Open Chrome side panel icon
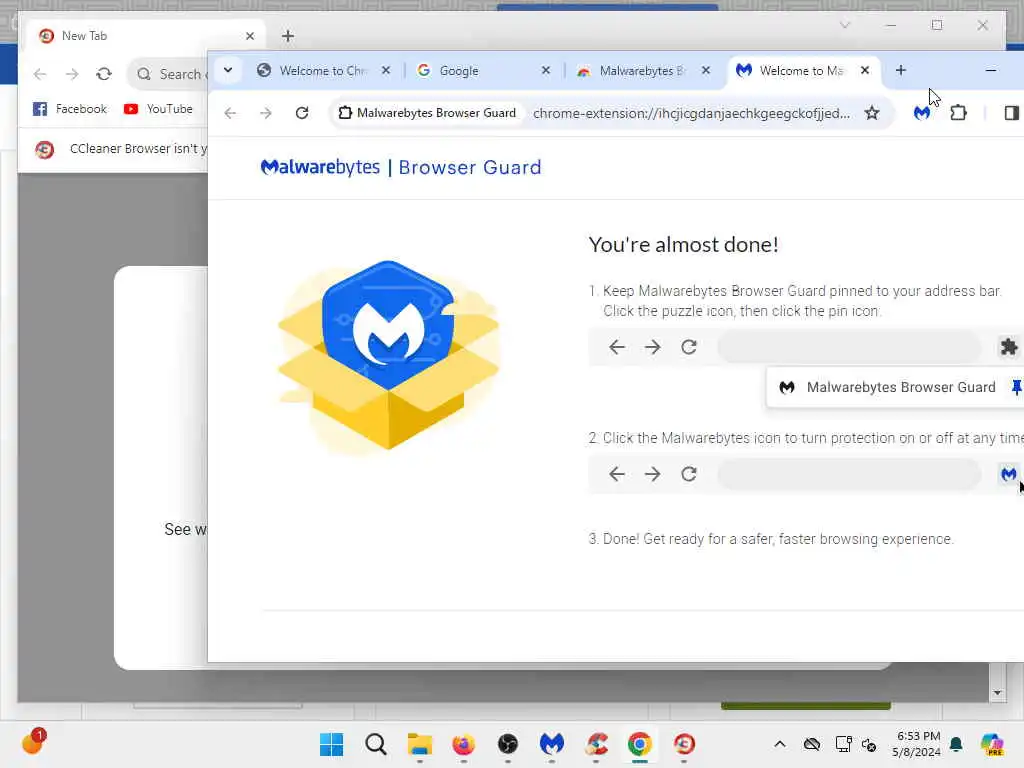Image resolution: width=1024 pixels, height=768 pixels. coord(1011,113)
